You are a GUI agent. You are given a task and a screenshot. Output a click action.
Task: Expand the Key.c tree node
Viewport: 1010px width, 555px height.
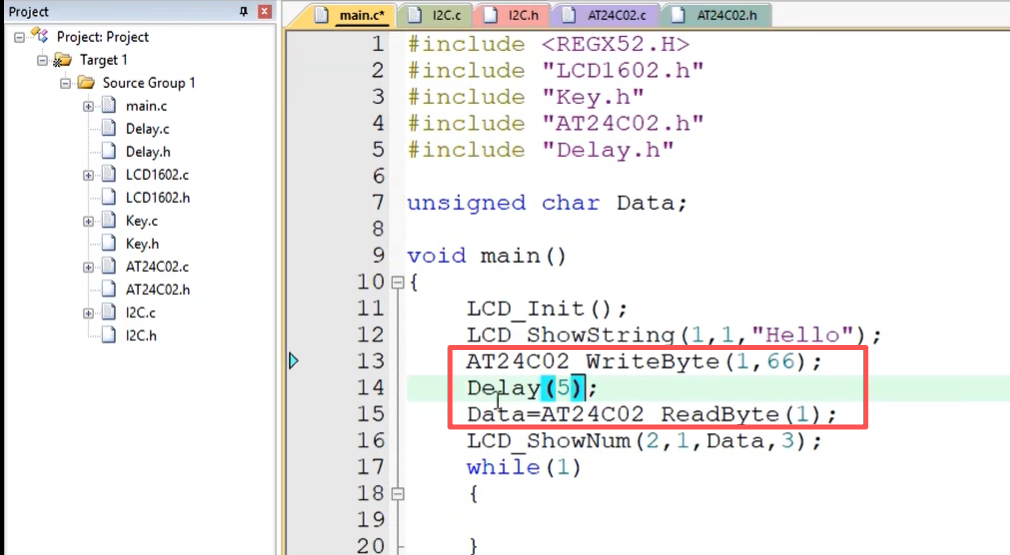[x=88, y=221]
